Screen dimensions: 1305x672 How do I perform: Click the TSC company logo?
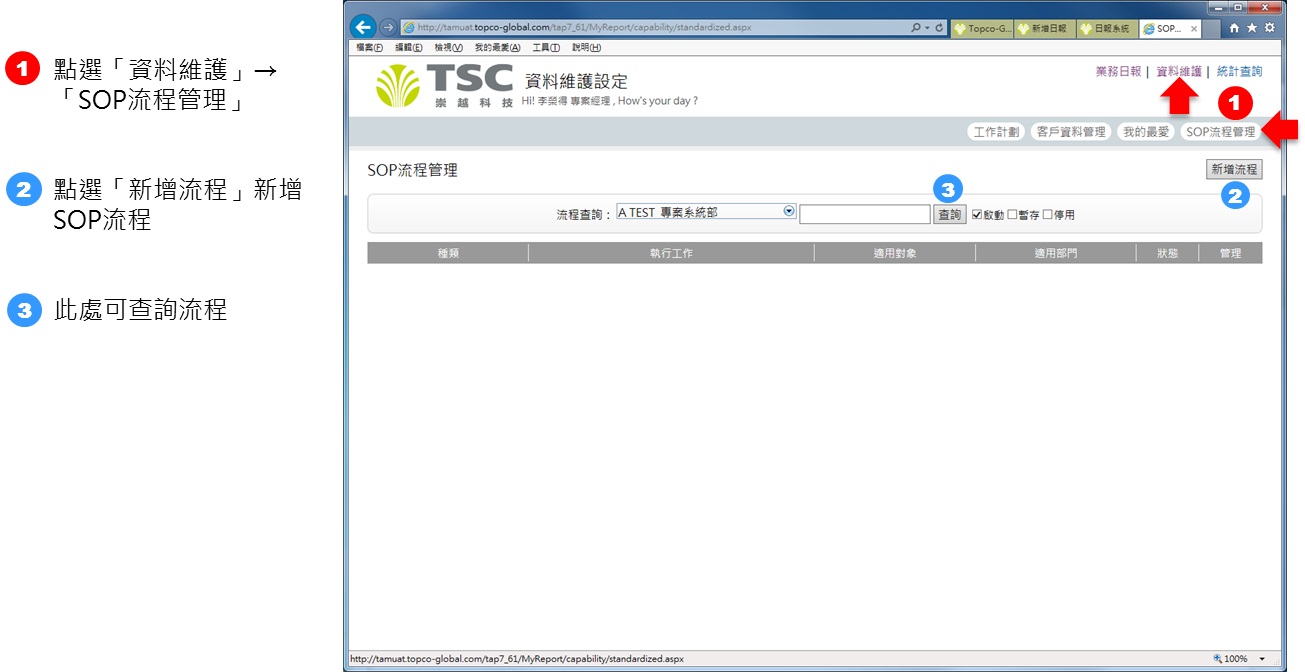445,86
